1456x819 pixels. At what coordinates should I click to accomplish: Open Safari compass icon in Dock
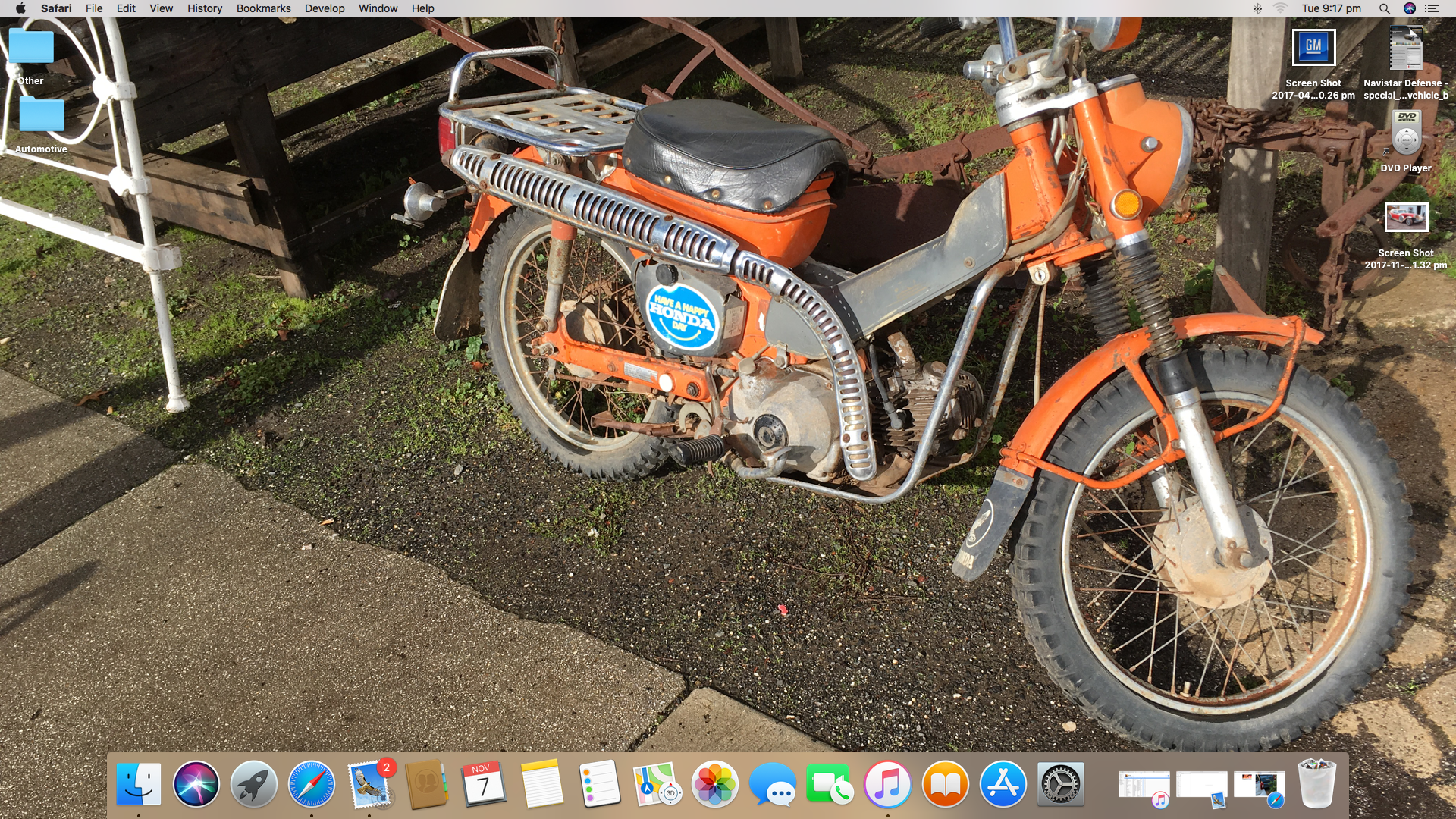[312, 784]
